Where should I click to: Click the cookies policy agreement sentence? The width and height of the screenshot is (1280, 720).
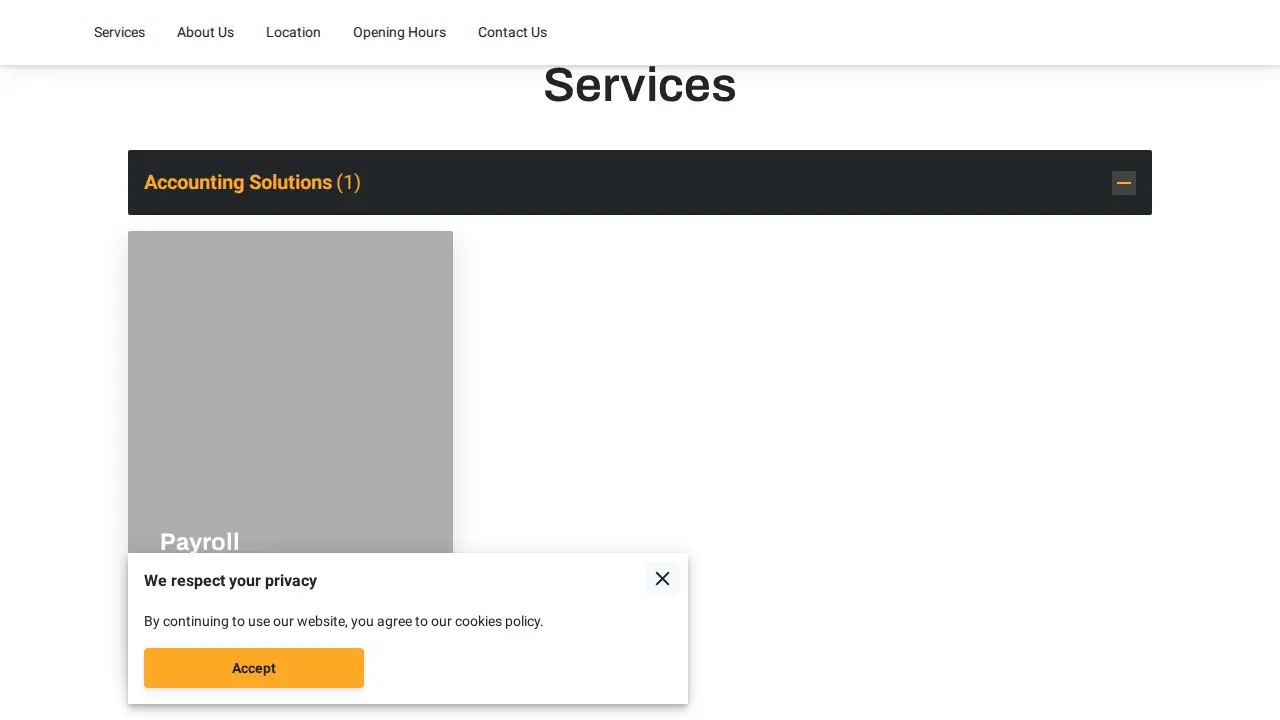[343, 621]
